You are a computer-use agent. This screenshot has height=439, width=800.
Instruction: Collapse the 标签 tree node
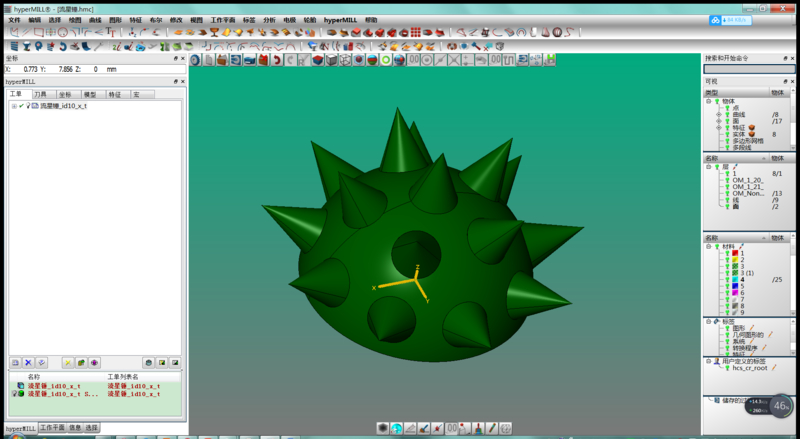(x=709, y=322)
